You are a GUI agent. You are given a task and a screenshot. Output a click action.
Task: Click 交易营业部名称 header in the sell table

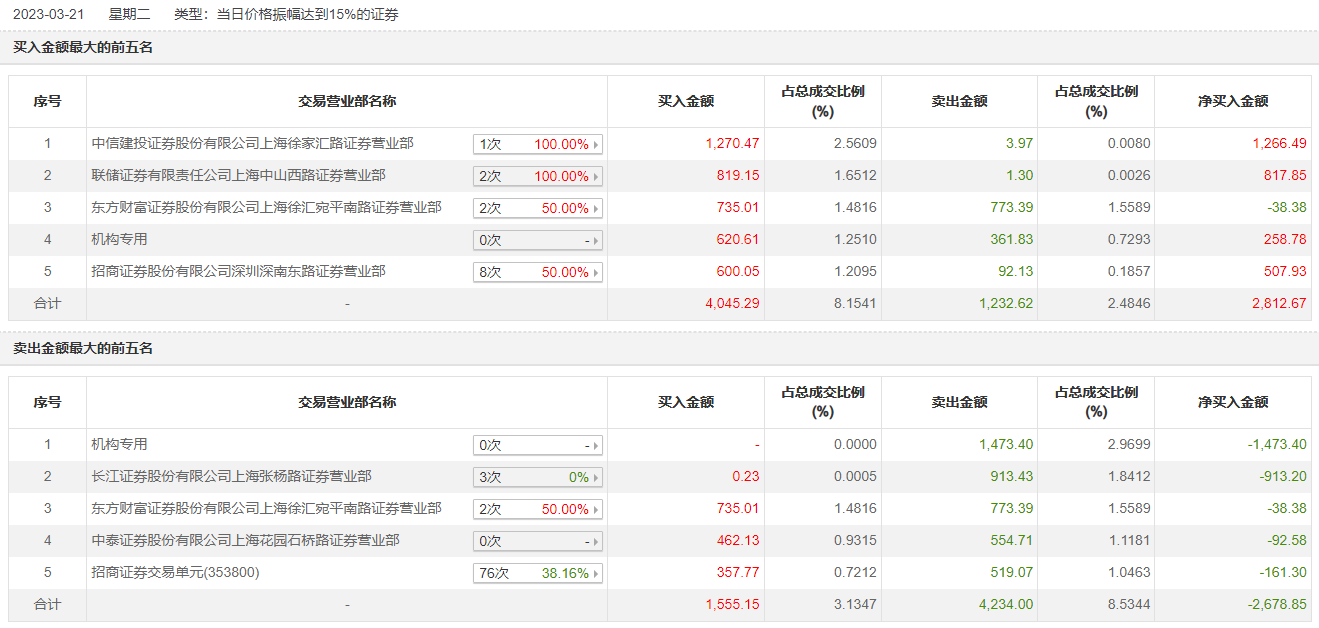(x=347, y=402)
